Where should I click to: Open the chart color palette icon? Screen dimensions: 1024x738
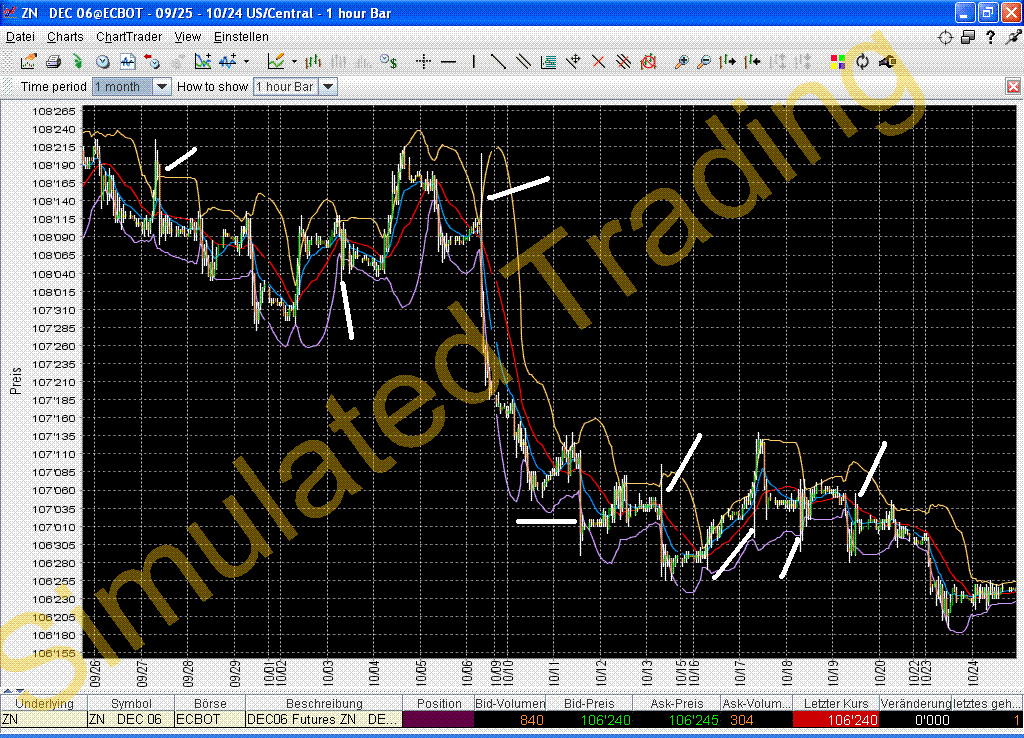pyautogui.click(x=837, y=62)
